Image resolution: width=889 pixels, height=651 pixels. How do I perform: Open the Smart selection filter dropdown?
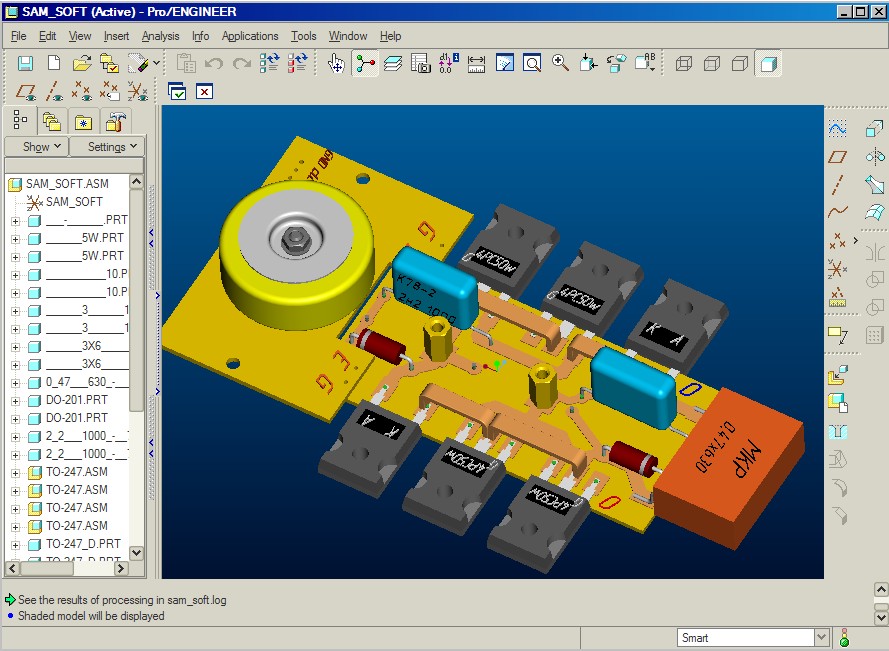click(821, 638)
